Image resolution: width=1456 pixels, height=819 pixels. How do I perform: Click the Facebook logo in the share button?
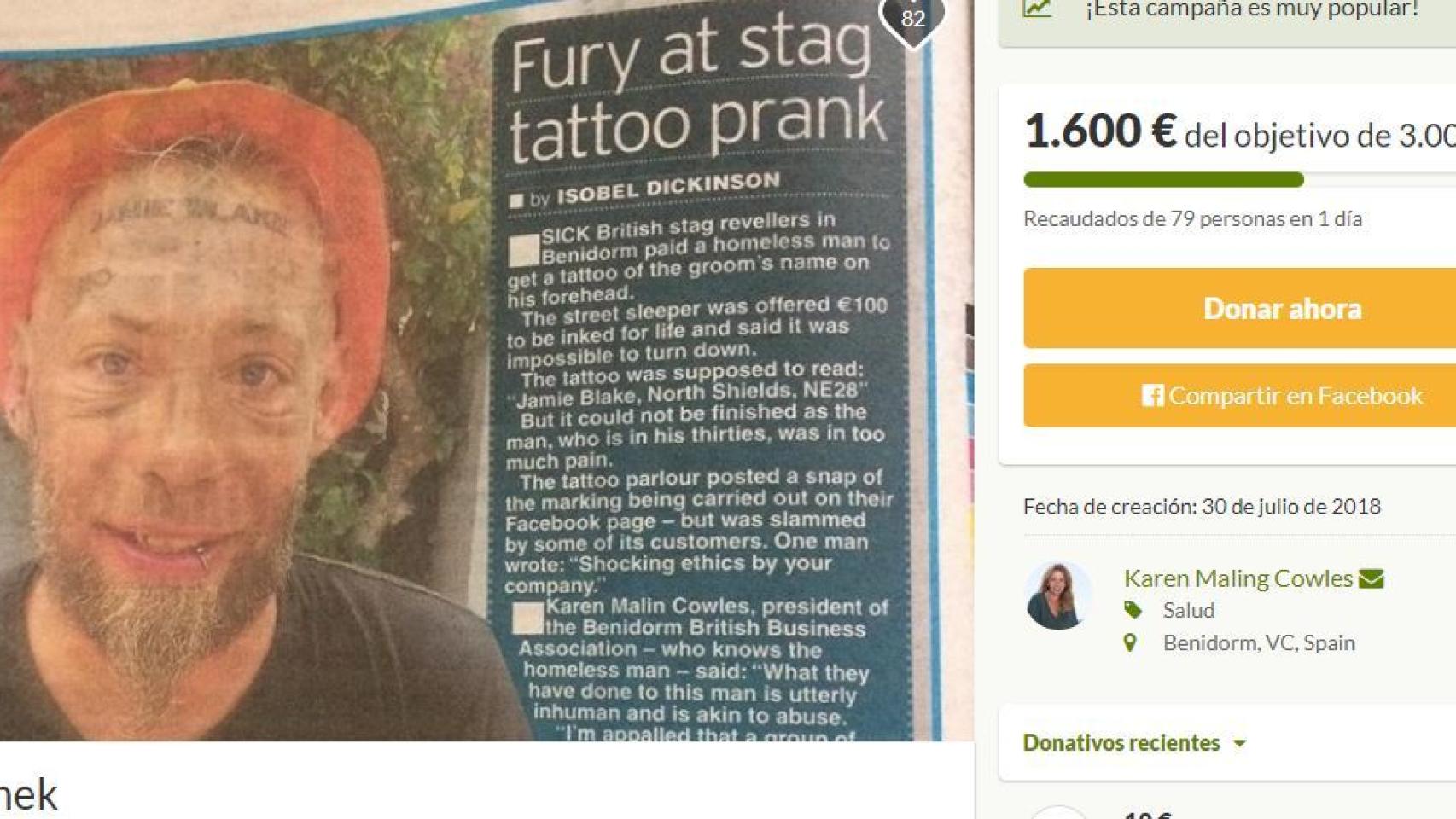pyautogui.click(x=1153, y=396)
